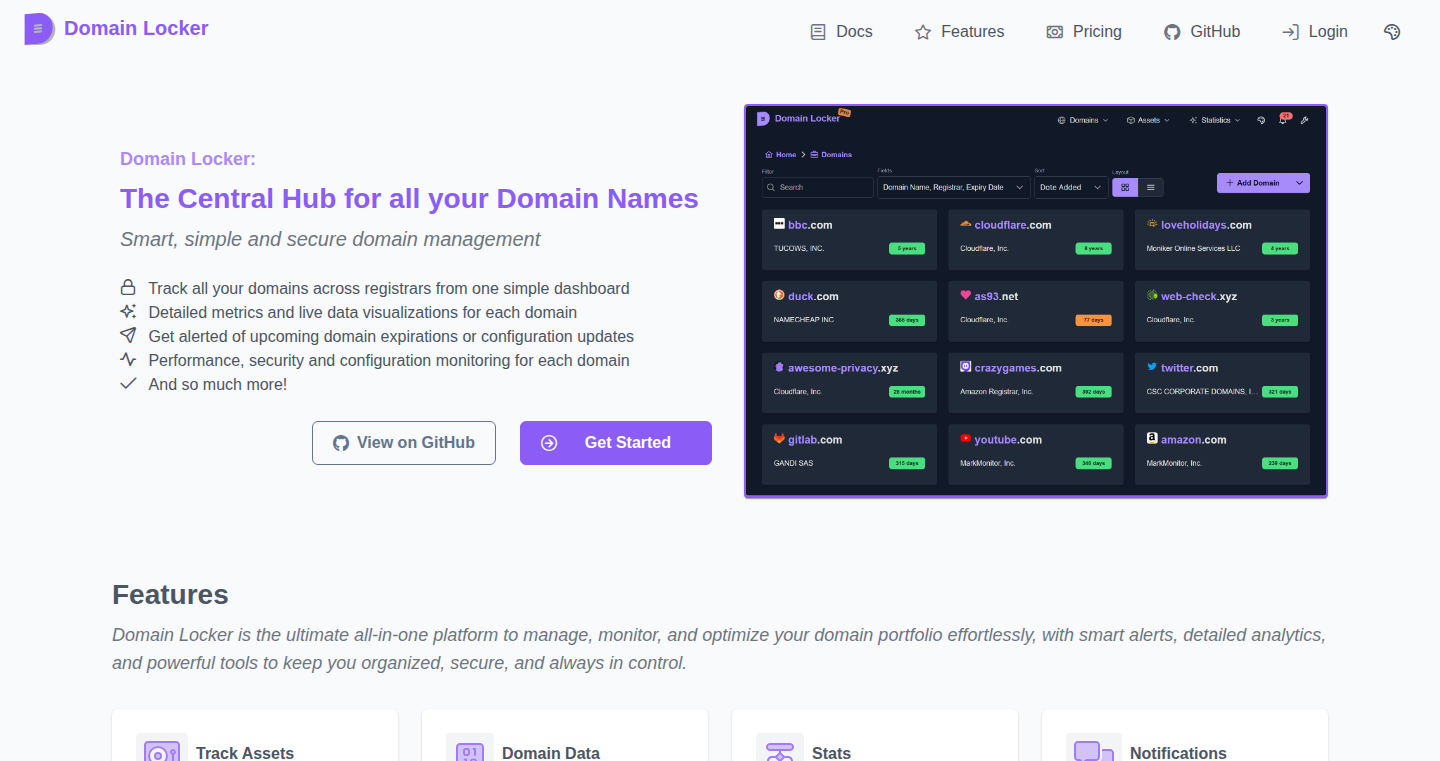Click the View on GitHub button
The height and width of the screenshot is (761, 1440).
[404, 443]
